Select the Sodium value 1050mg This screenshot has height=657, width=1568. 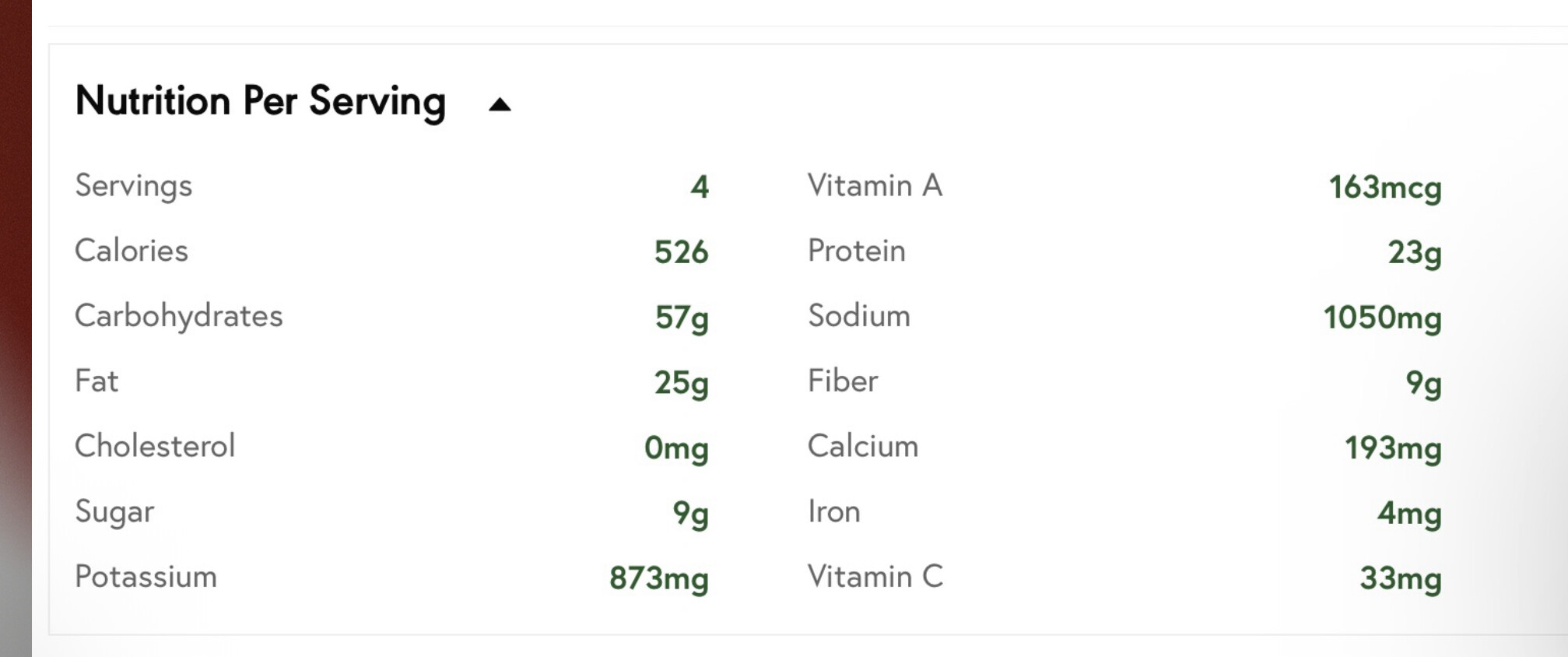click(1382, 318)
